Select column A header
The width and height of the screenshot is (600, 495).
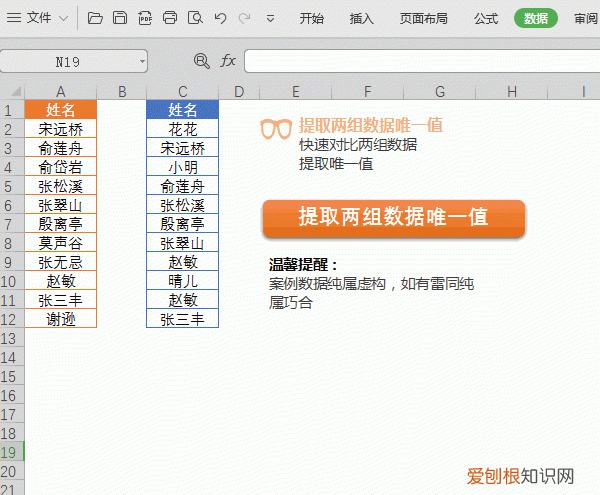[60, 92]
